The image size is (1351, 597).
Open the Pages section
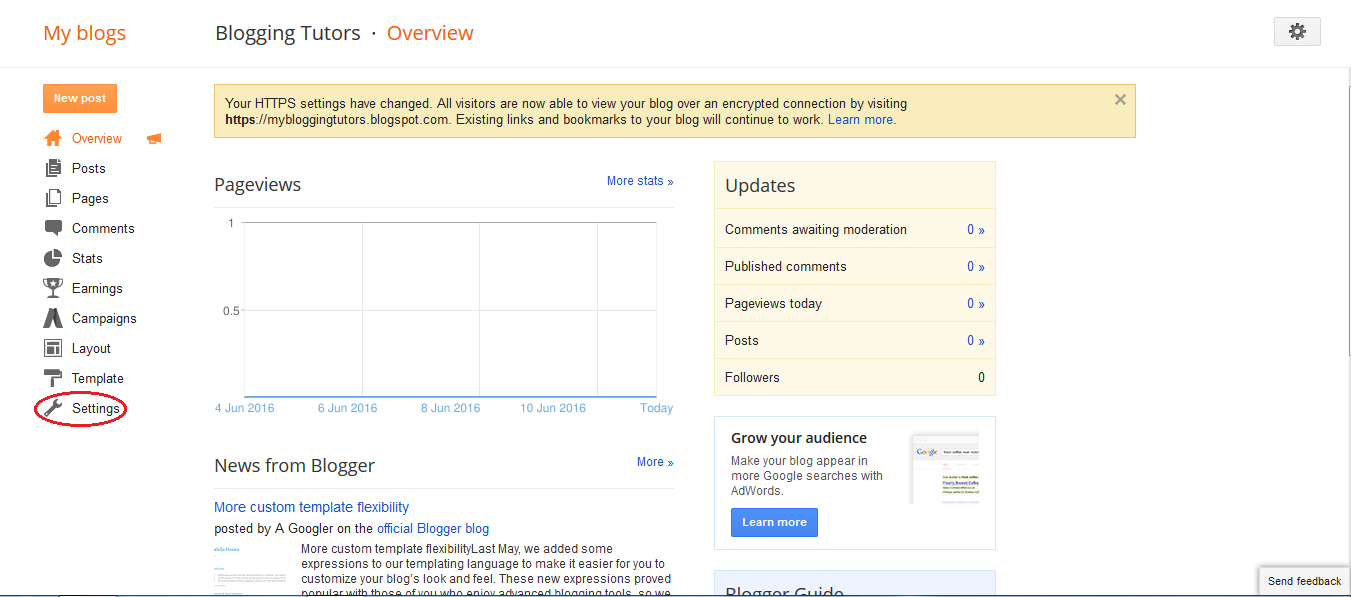(90, 198)
